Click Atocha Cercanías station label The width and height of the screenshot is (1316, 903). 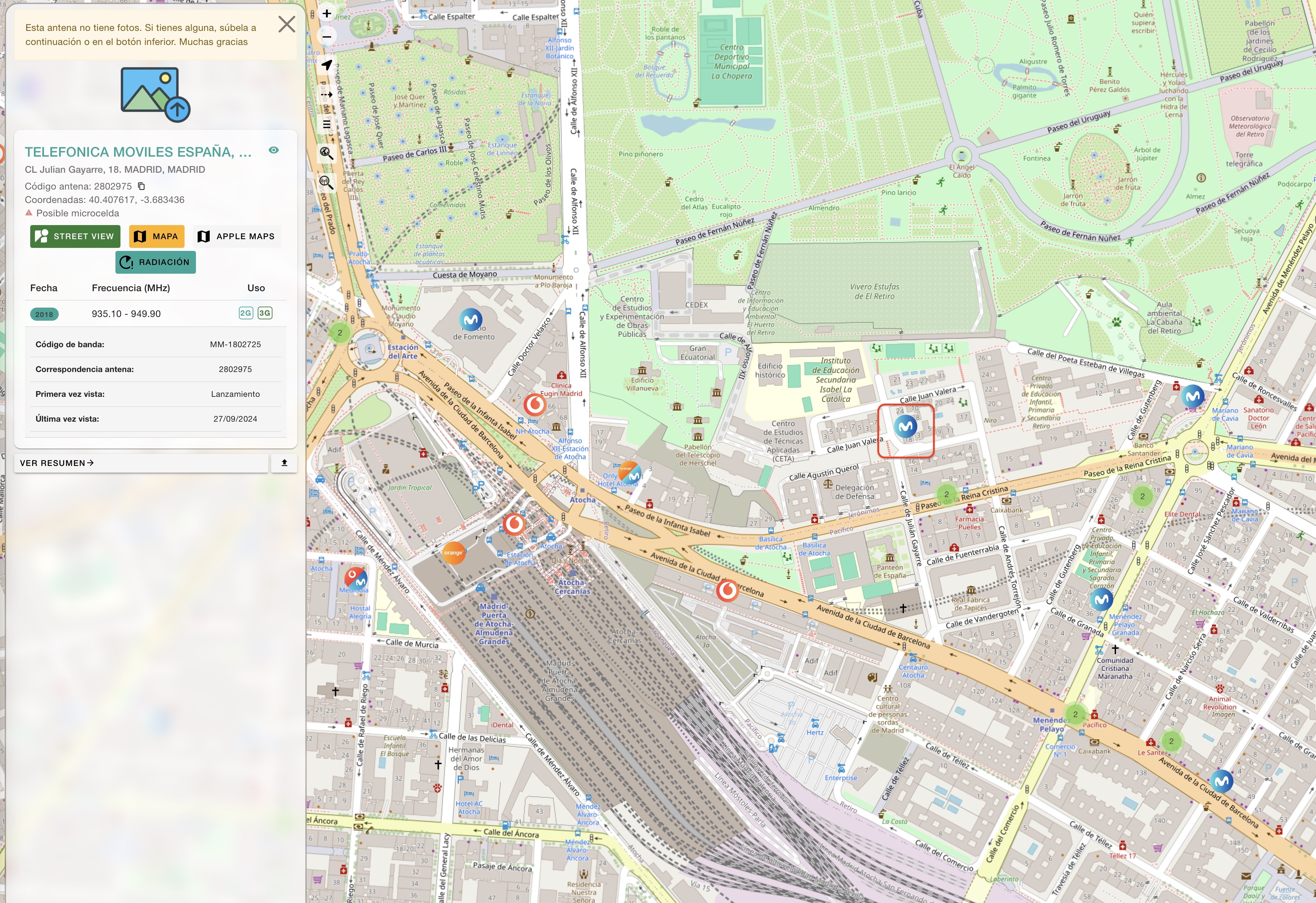[x=572, y=587]
